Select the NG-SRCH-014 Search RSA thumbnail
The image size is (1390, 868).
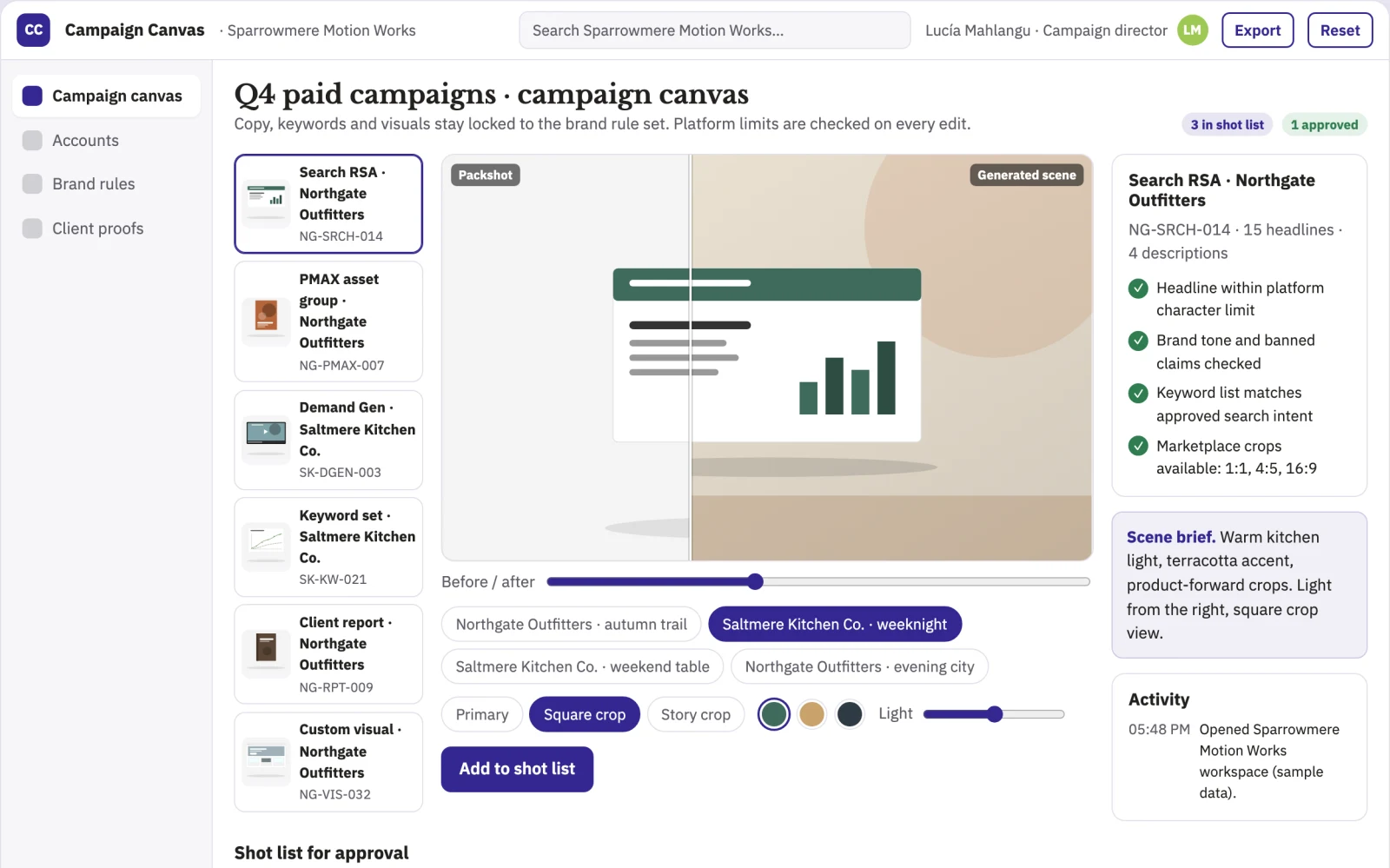266,204
